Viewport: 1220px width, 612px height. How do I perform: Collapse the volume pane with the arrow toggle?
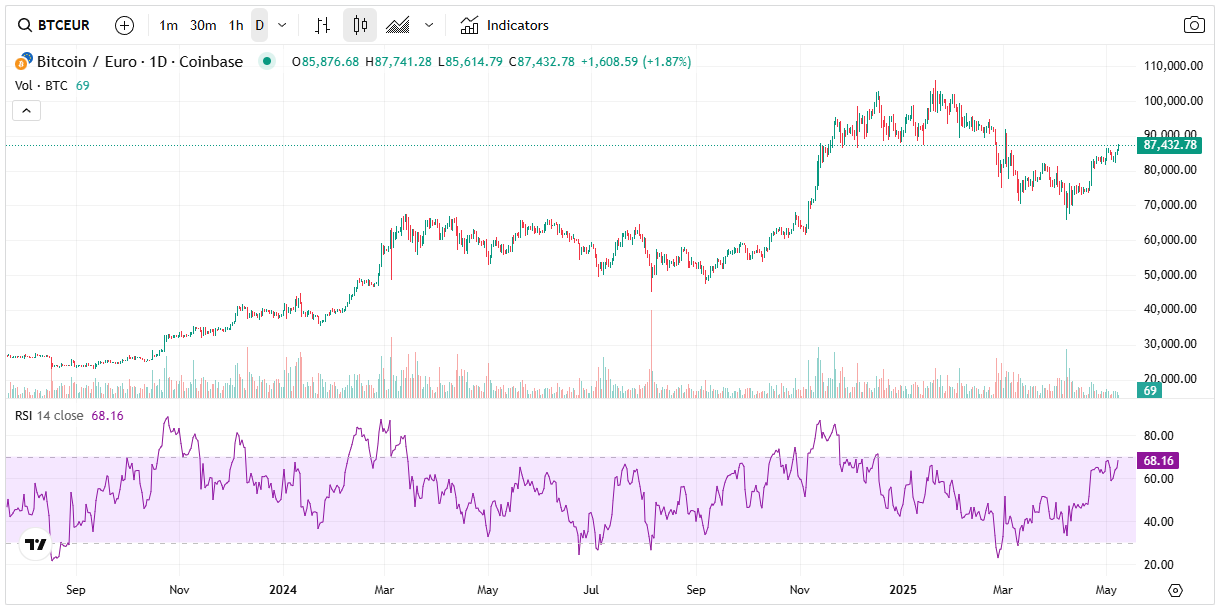click(x=26, y=110)
